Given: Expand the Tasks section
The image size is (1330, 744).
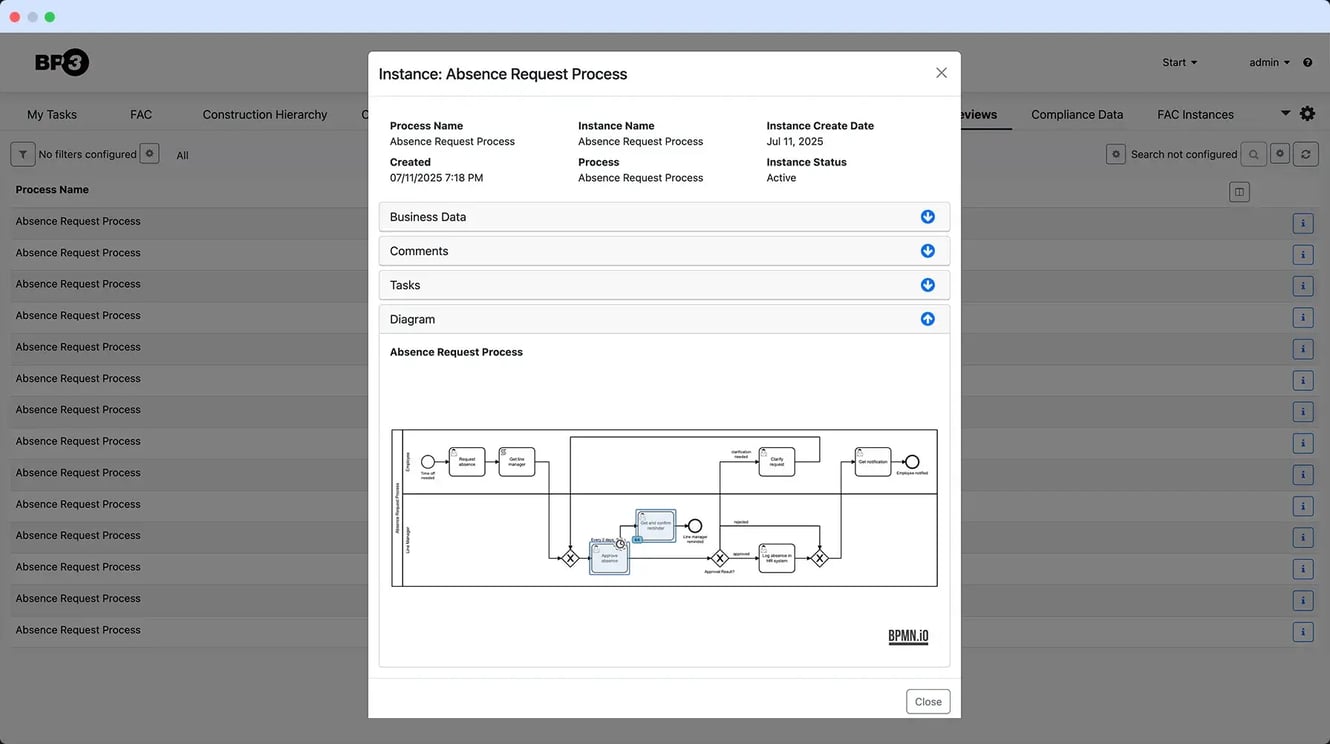Looking at the screenshot, I should point(927,285).
